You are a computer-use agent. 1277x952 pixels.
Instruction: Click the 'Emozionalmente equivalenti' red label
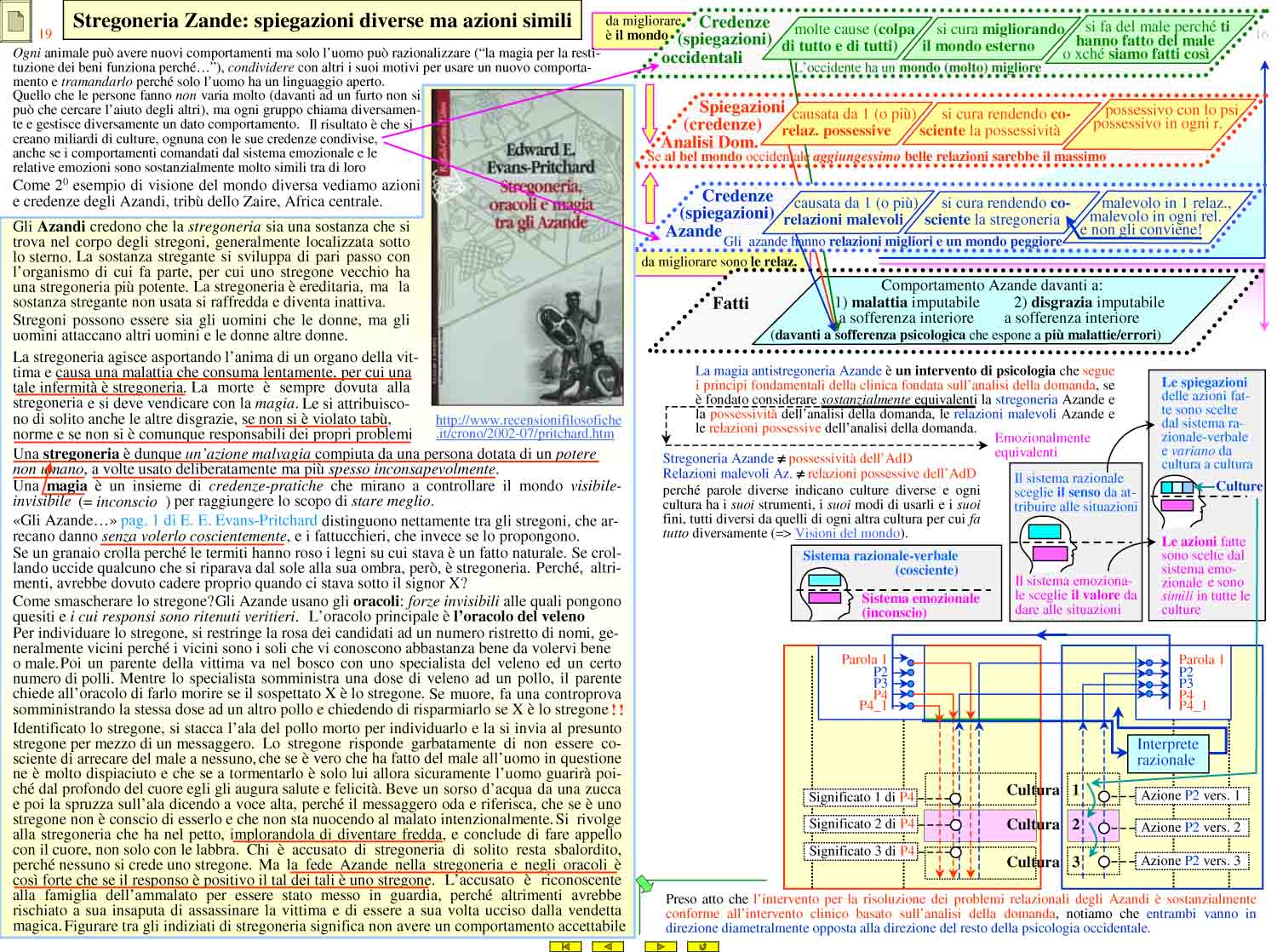(1042, 444)
